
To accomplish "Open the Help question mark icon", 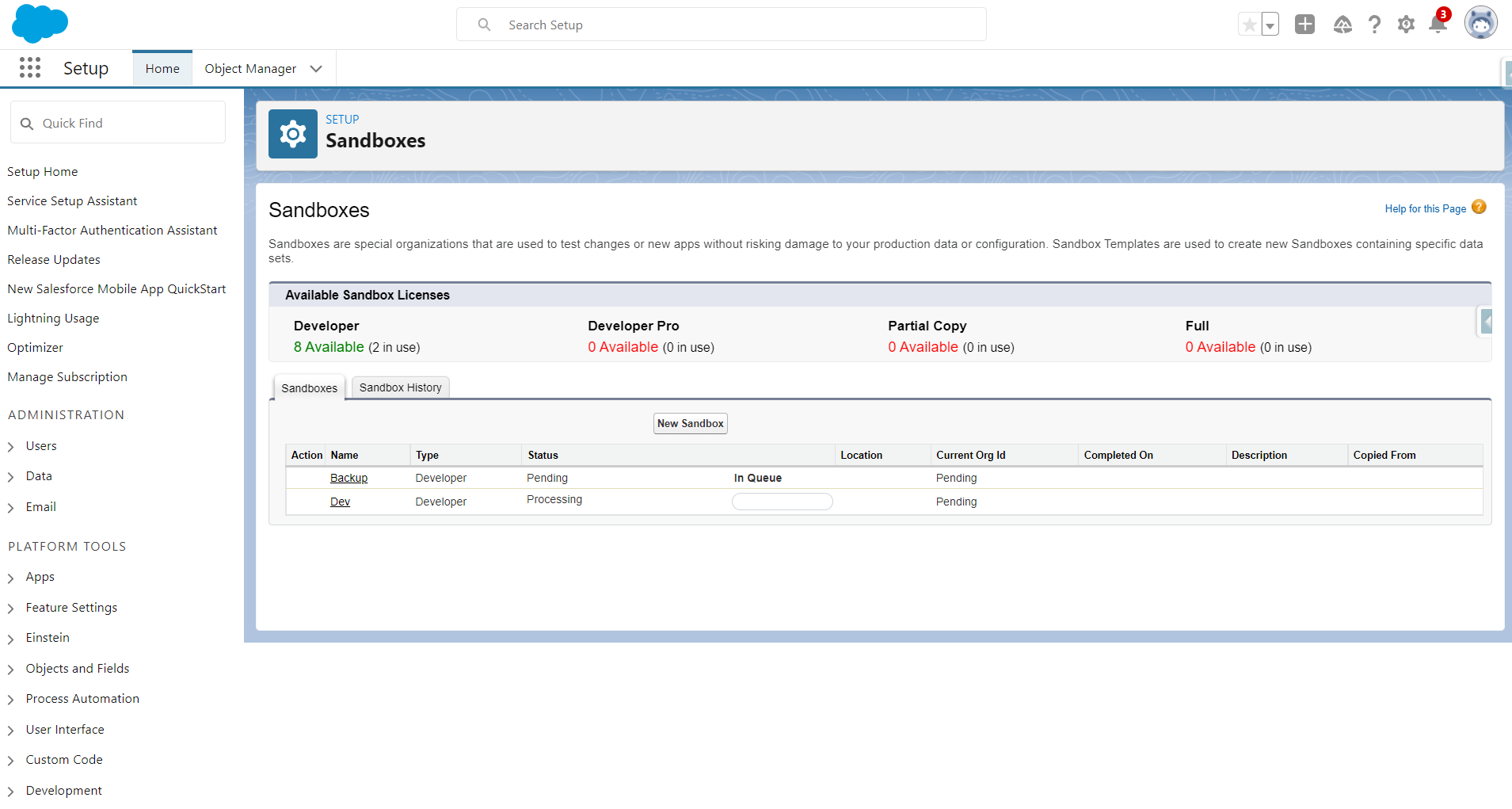I will click(x=1374, y=25).
